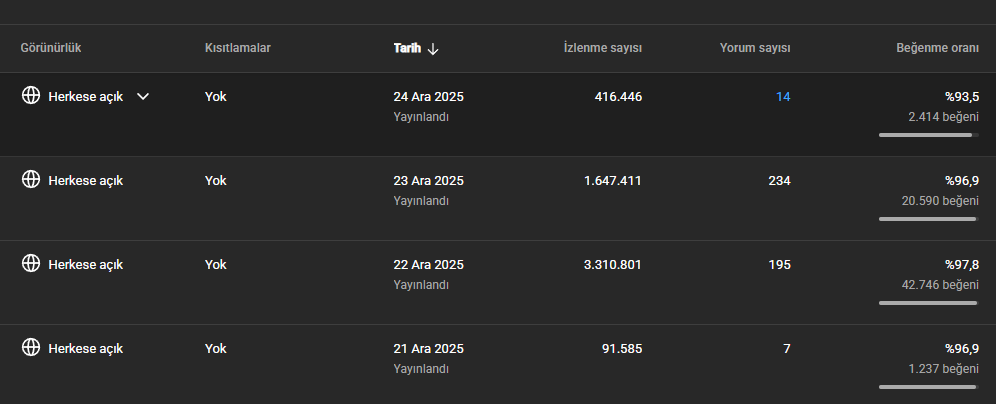Click globe icon for 22 Ara 2025 video

click(x=30, y=264)
